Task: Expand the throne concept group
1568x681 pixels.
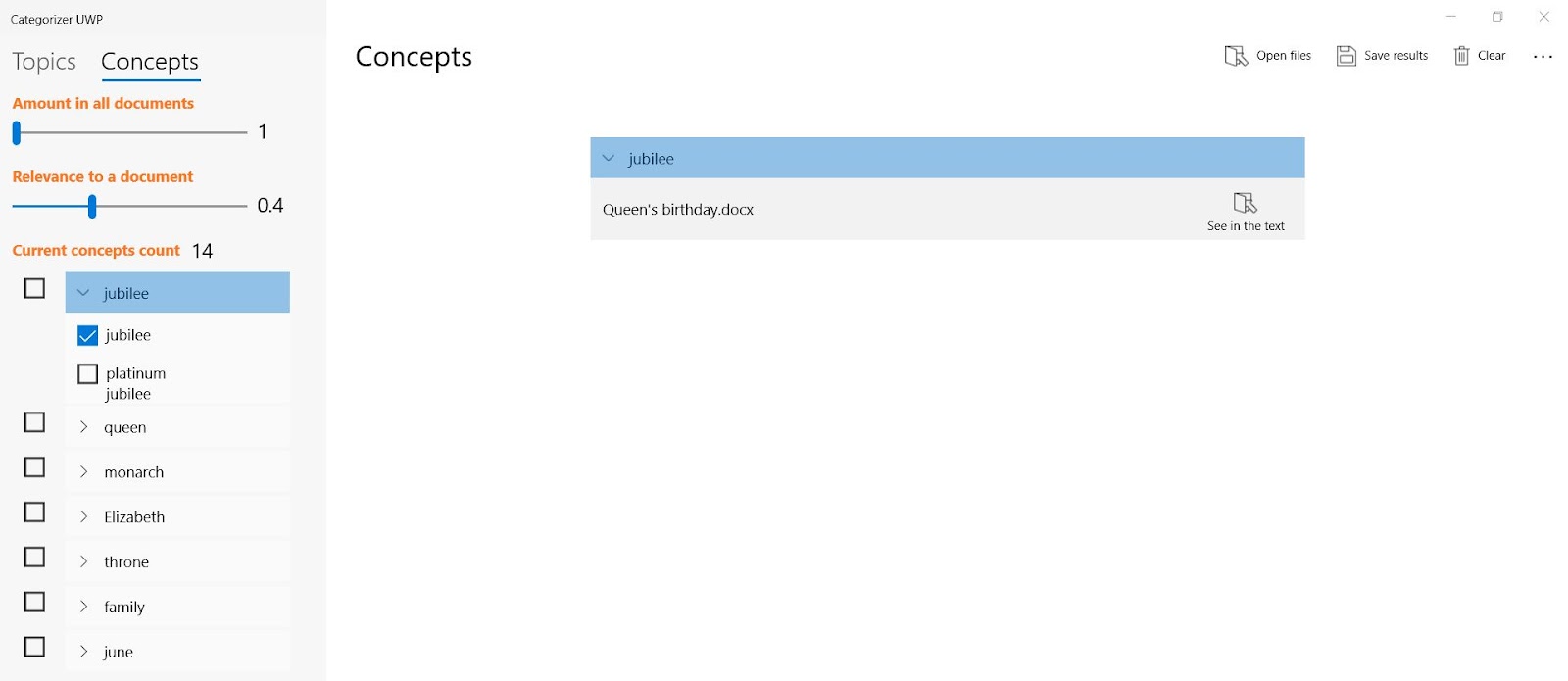Action: coord(83,562)
